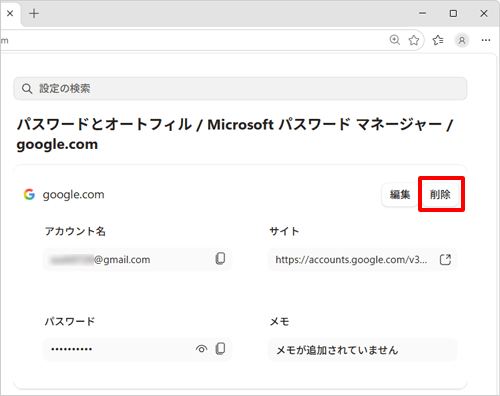Open the three-dot settings and more menu
The image size is (500, 396).
coord(486,40)
